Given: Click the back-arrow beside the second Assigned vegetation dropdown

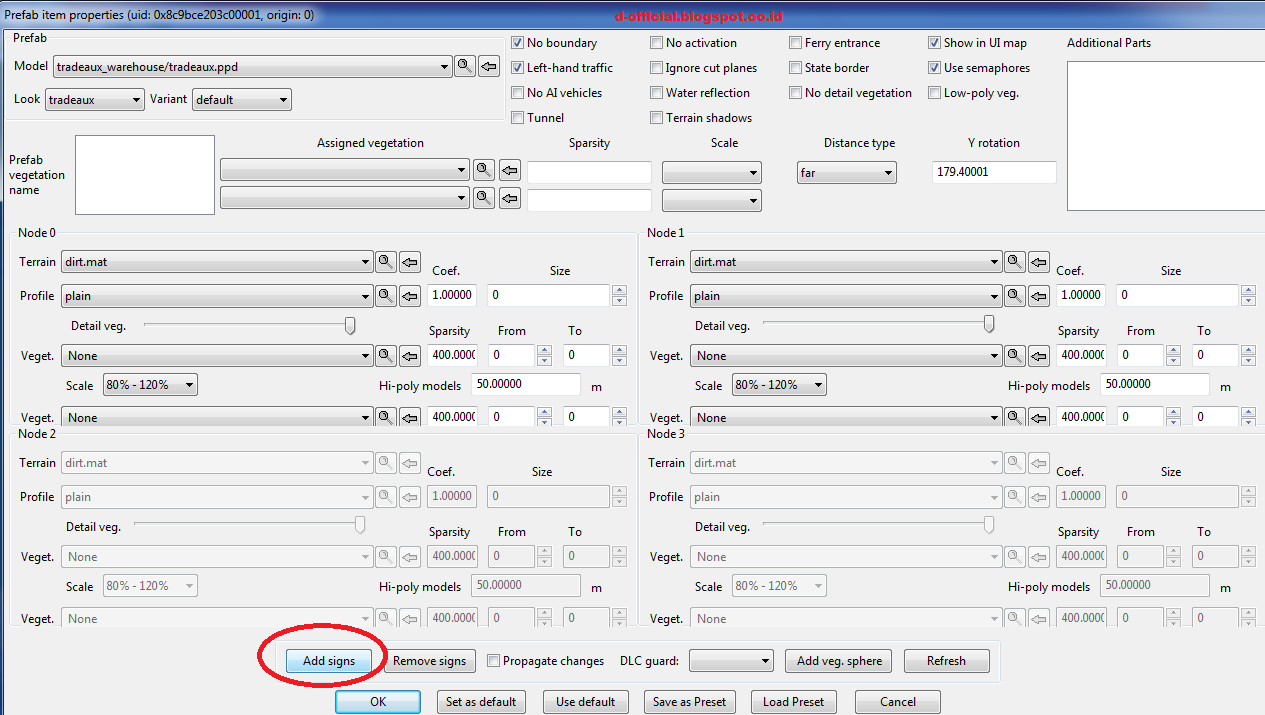Looking at the screenshot, I should pos(509,197).
